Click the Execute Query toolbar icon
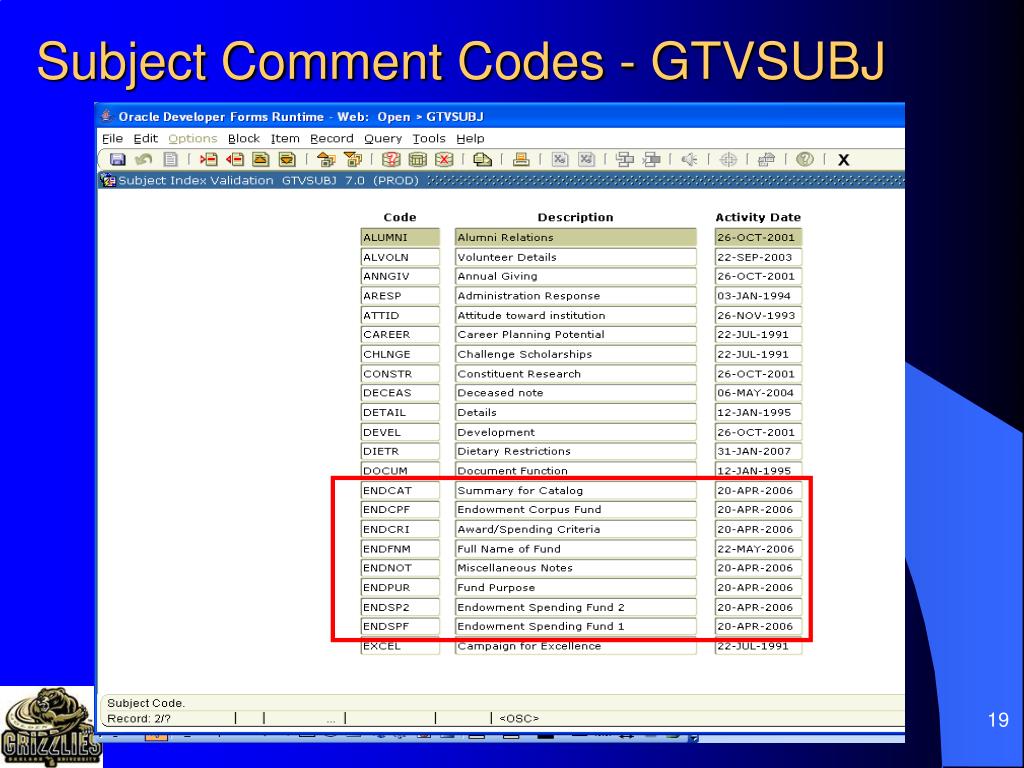The image size is (1024, 768). (417, 159)
